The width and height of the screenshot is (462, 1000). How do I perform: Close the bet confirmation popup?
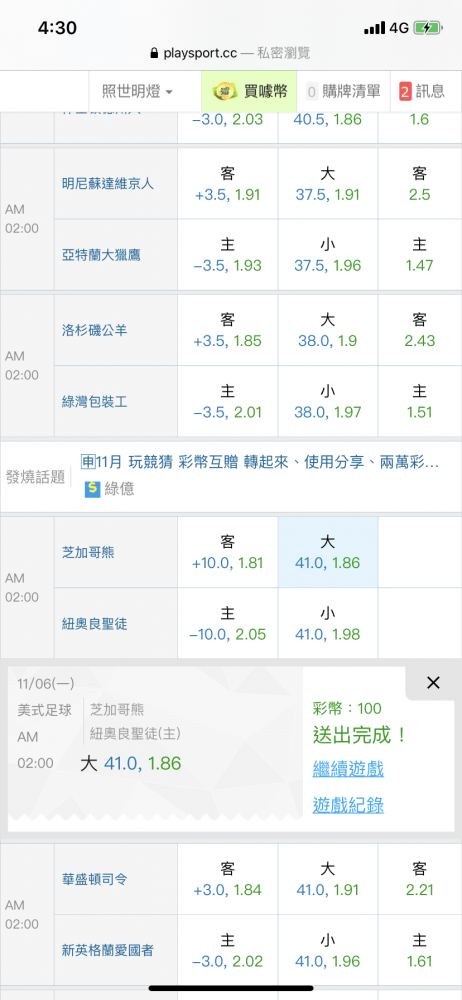tap(433, 683)
